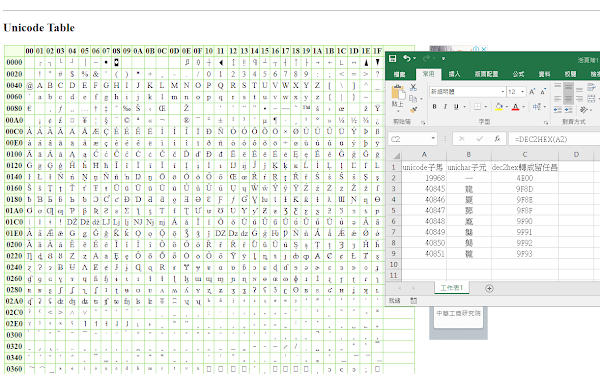Apply the red Font Color A
Image resolution: width=600 pixels, height=374 pixels.
pos(515,107)
